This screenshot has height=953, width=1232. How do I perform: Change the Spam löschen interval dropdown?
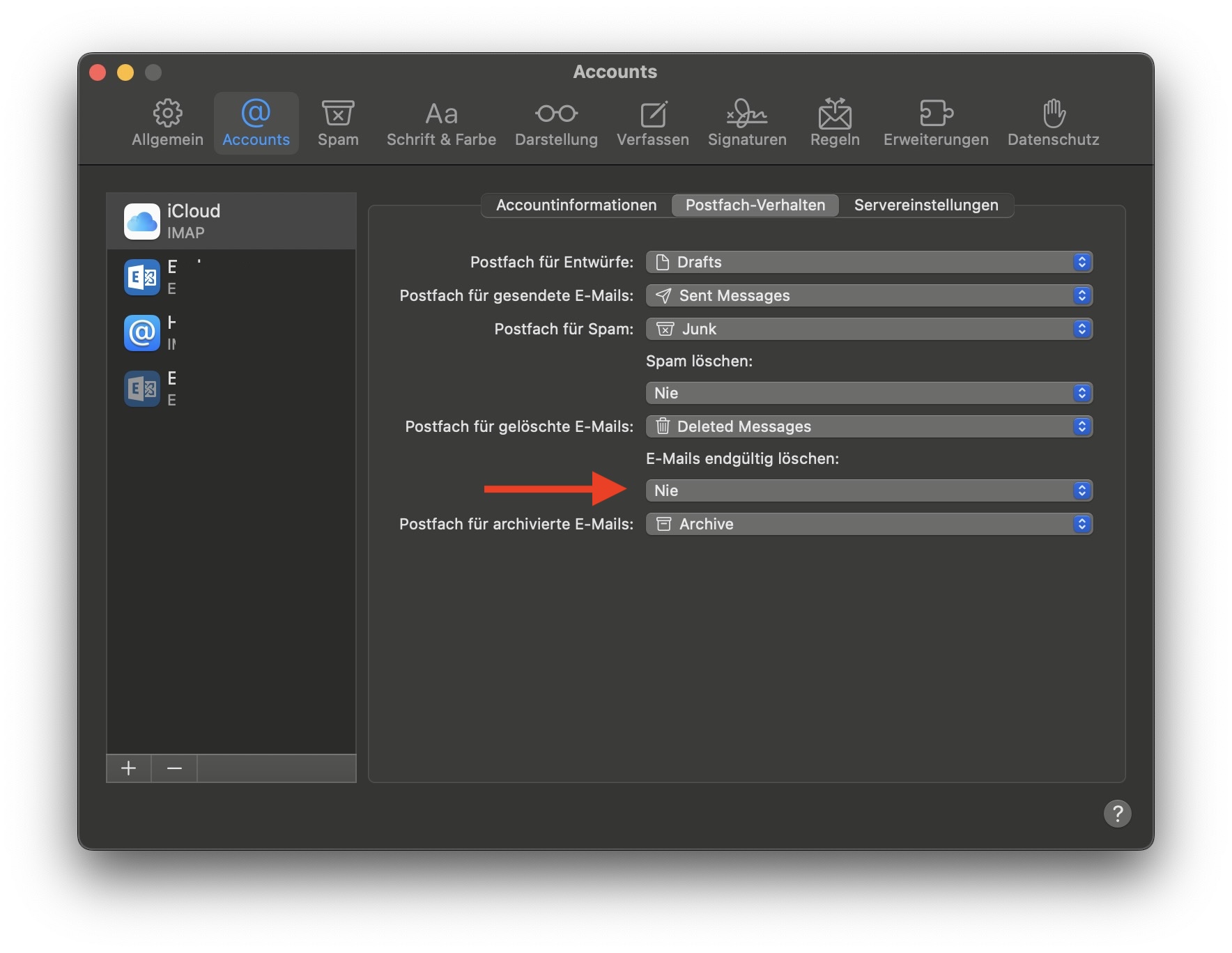pyautogui.click(x=868, y=393)
